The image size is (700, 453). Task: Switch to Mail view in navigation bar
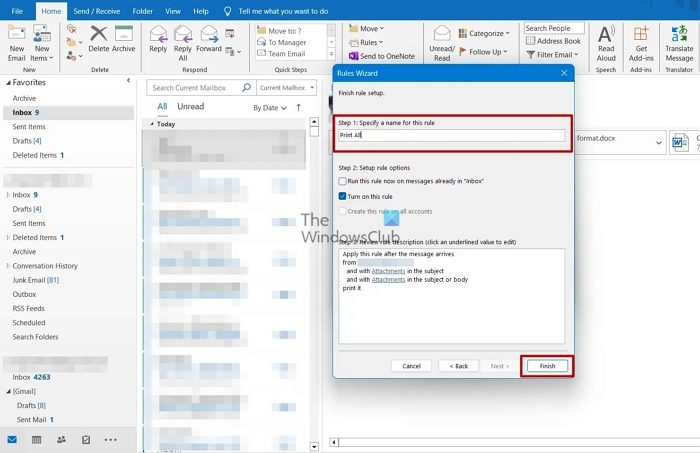pos(12,440)
